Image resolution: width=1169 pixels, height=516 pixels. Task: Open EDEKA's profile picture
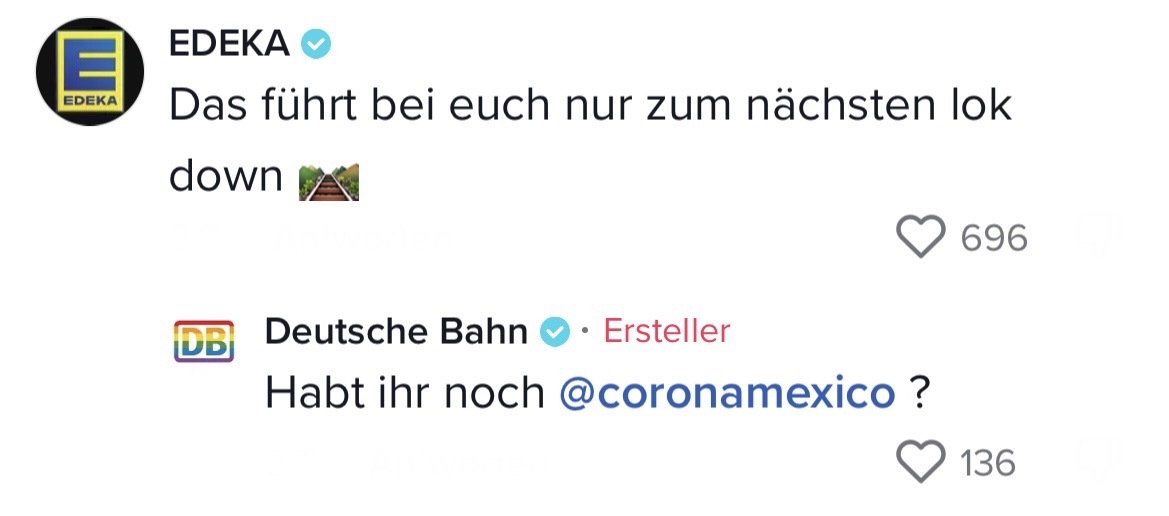(x=90, y=72)
